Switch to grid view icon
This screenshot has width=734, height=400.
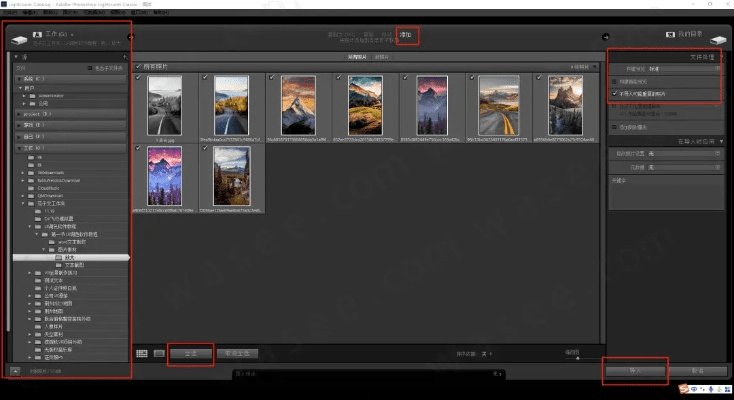click(x=141, y=353)
